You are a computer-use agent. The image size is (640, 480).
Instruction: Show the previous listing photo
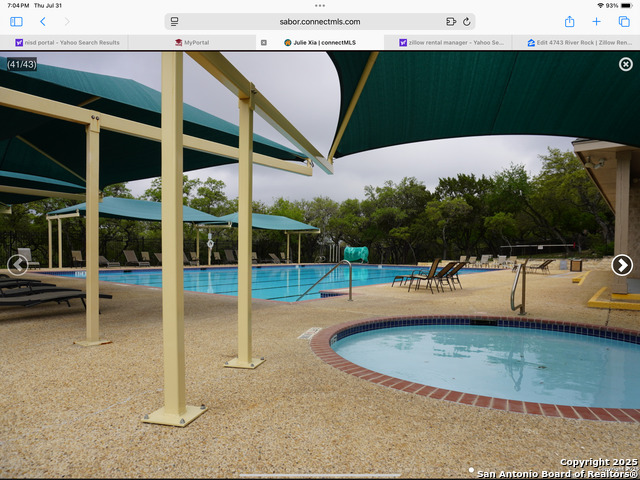coord(17,265)
